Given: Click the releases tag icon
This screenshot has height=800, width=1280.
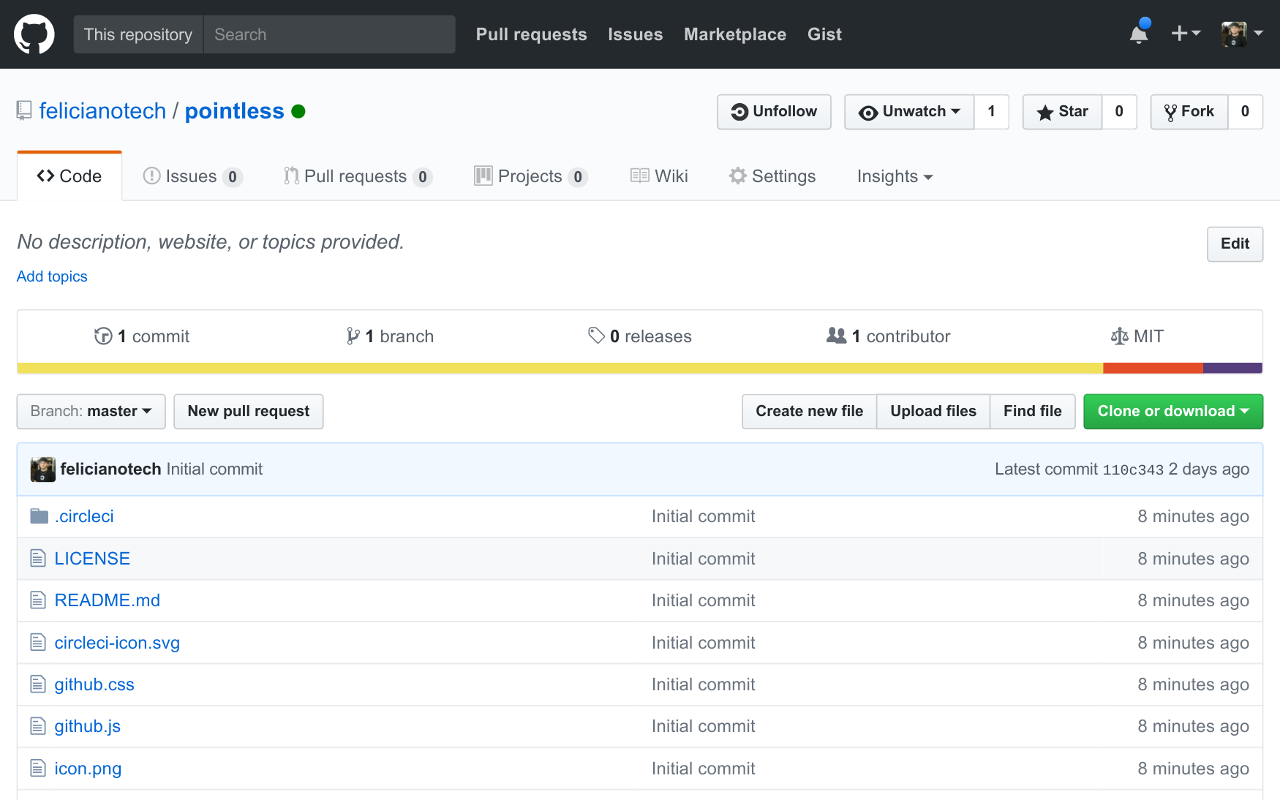Looking at the screenshot, I should (597, 336).
